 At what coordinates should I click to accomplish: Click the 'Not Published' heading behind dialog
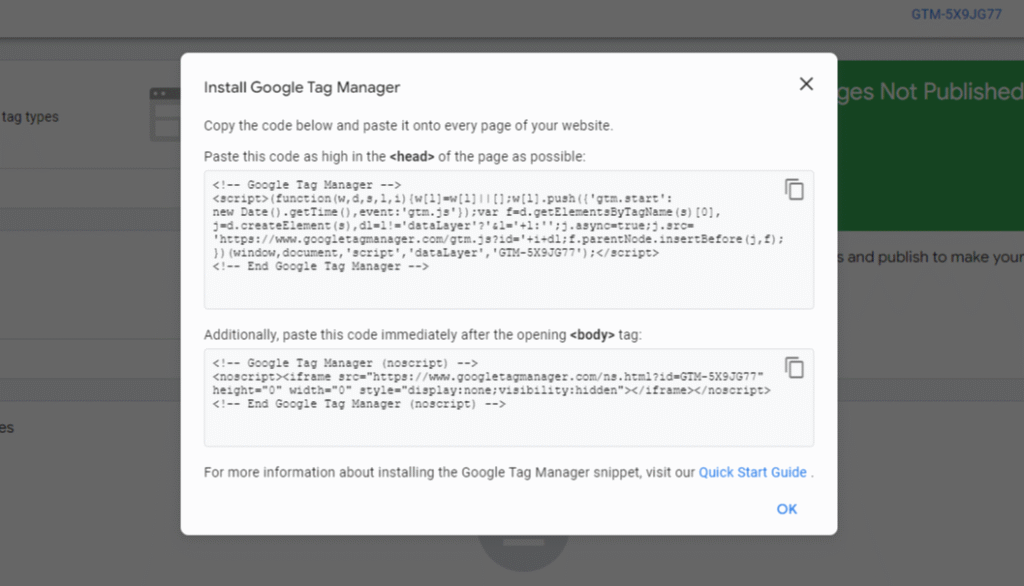[x=931, y=91]
